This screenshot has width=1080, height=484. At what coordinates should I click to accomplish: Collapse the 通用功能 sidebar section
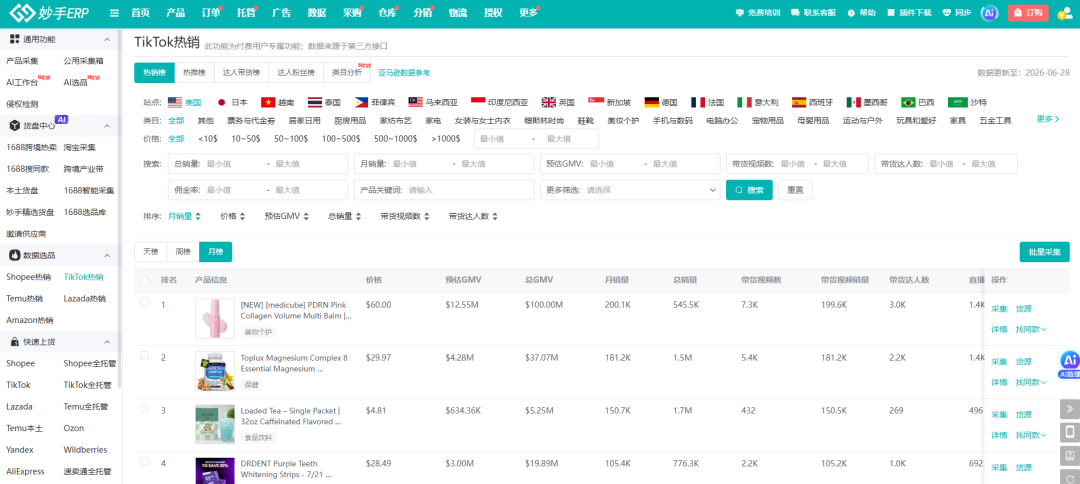tap(107, 39)
